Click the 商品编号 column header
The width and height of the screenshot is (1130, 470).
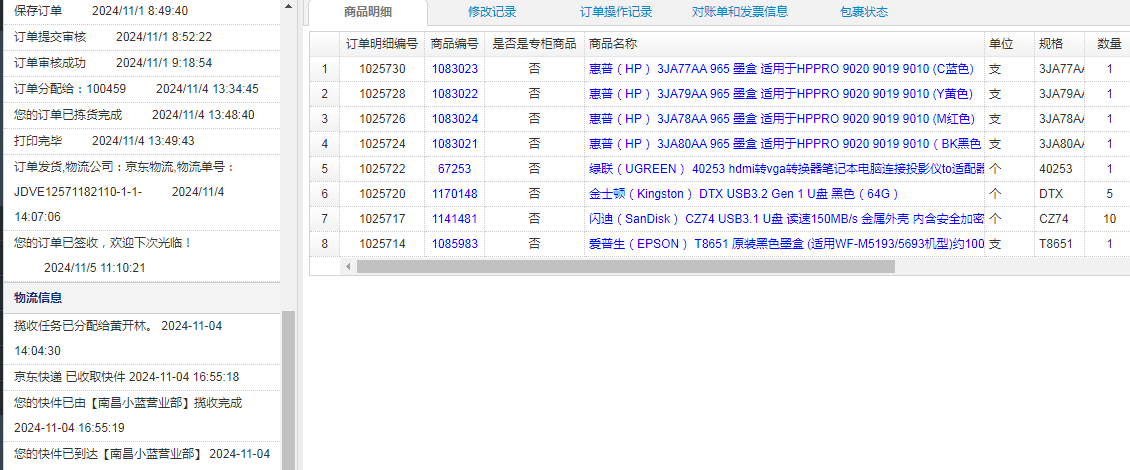click(455, 44)
